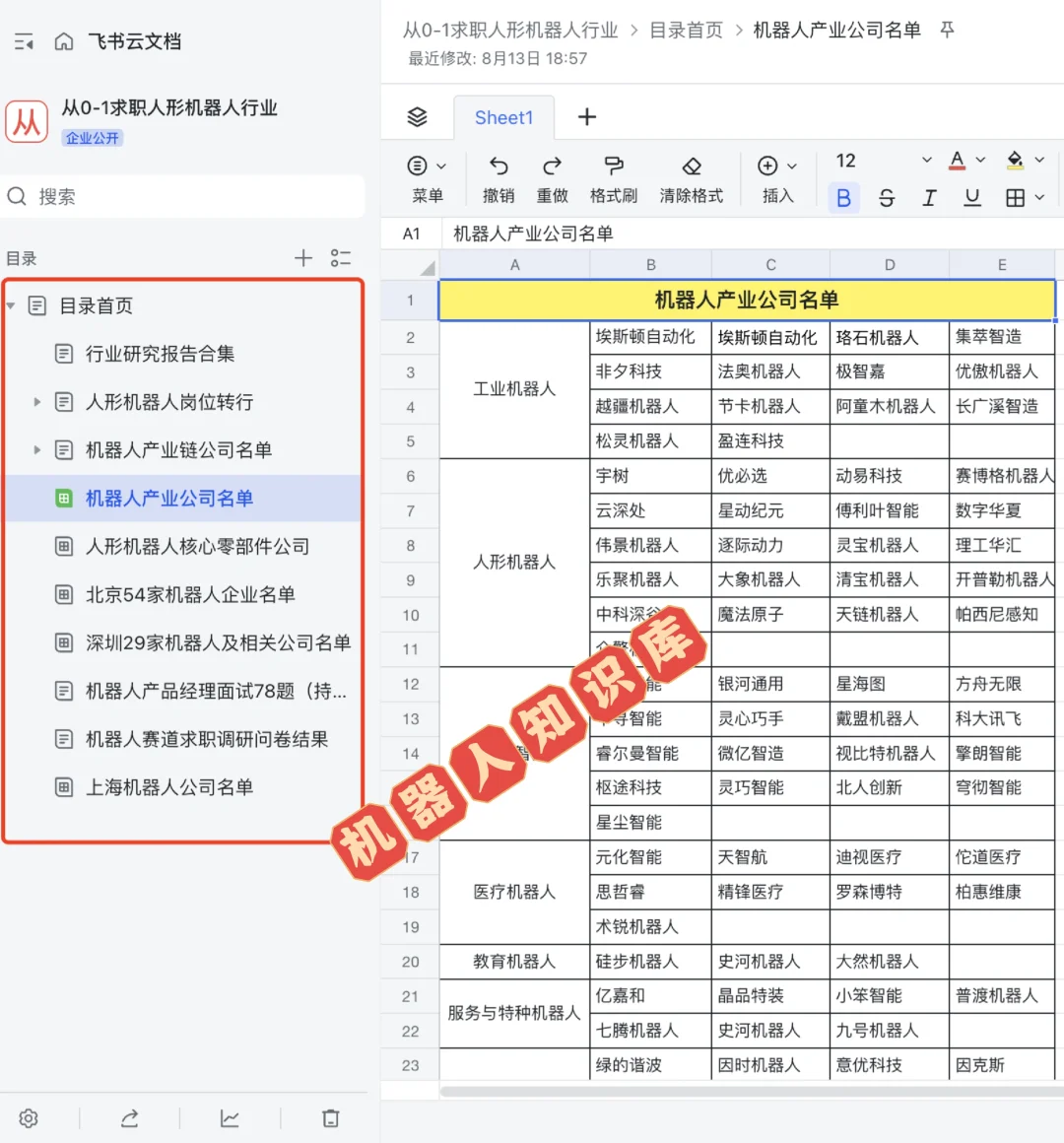The image size is (1064, 1143).
Task: Collapse the 目录首页 tree node
Action: [x=11, y=305]
